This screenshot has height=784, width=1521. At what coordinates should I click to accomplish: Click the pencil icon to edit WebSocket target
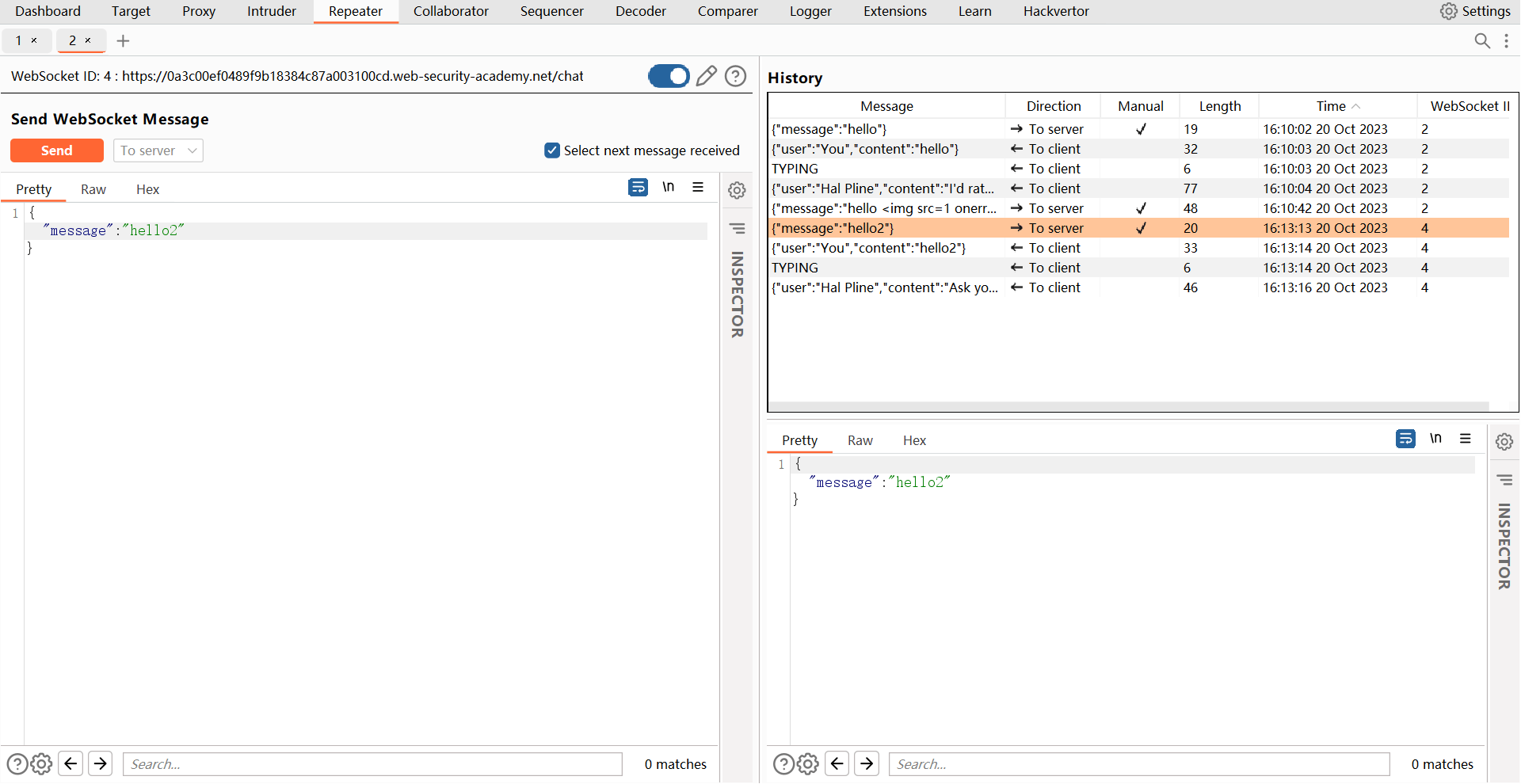tap(706, 76)
